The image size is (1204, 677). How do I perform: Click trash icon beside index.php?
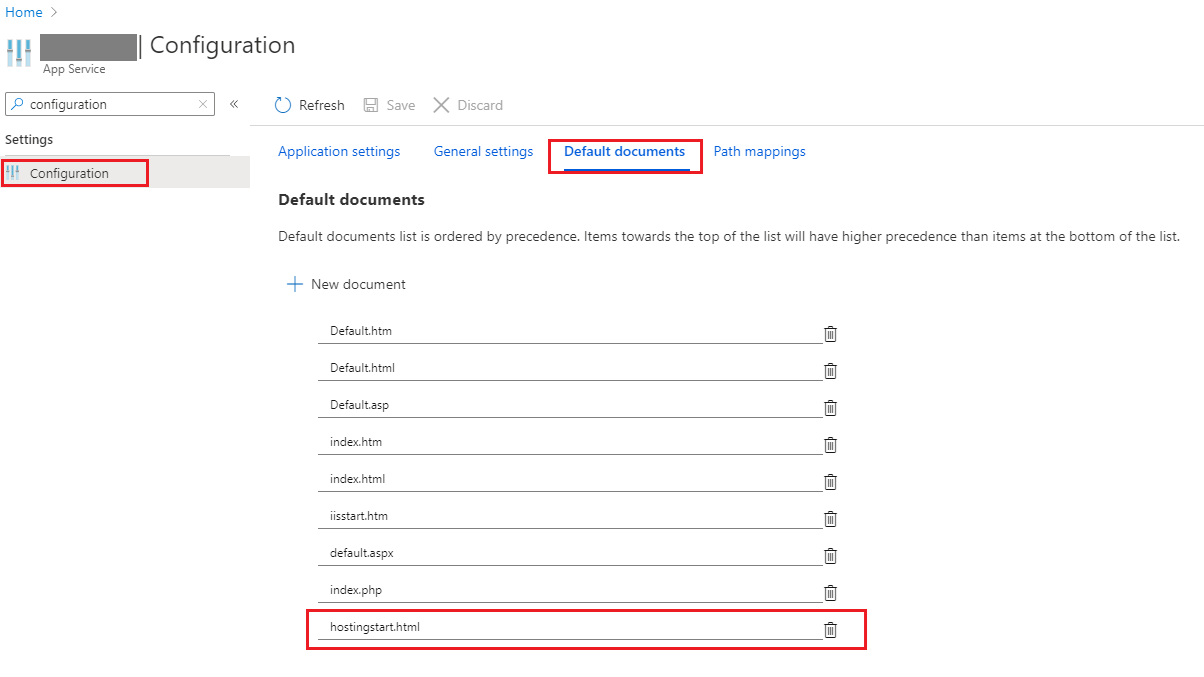pos(830,593)
